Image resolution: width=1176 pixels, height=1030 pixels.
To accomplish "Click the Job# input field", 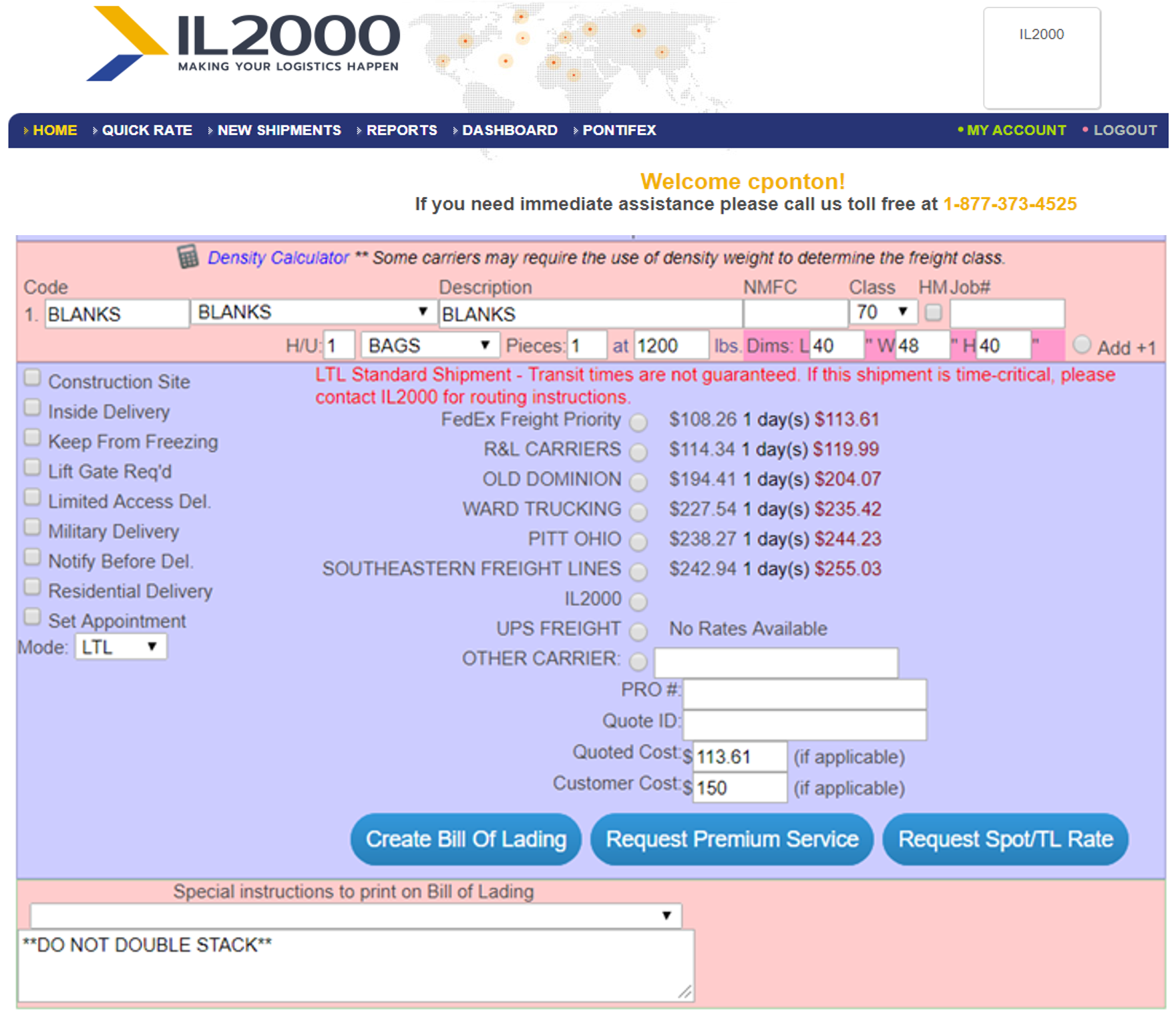I will coord(1007,314).
